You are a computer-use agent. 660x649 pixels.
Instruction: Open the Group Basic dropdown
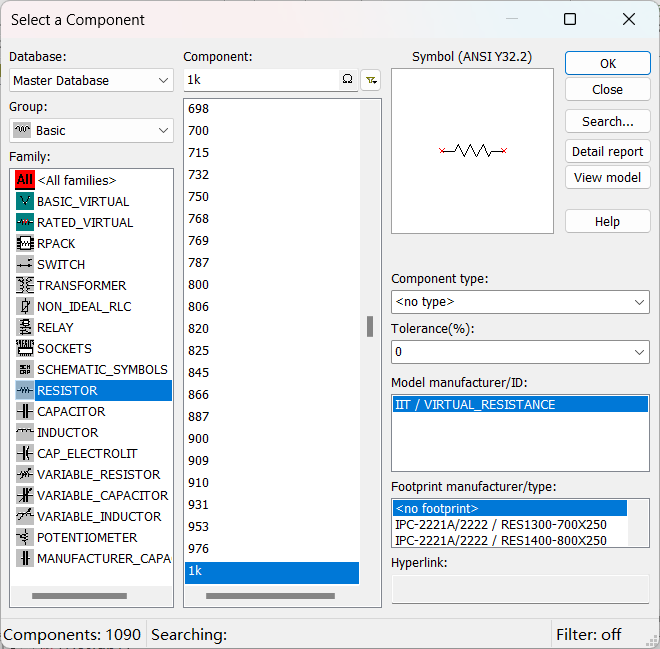coord(91,130)
